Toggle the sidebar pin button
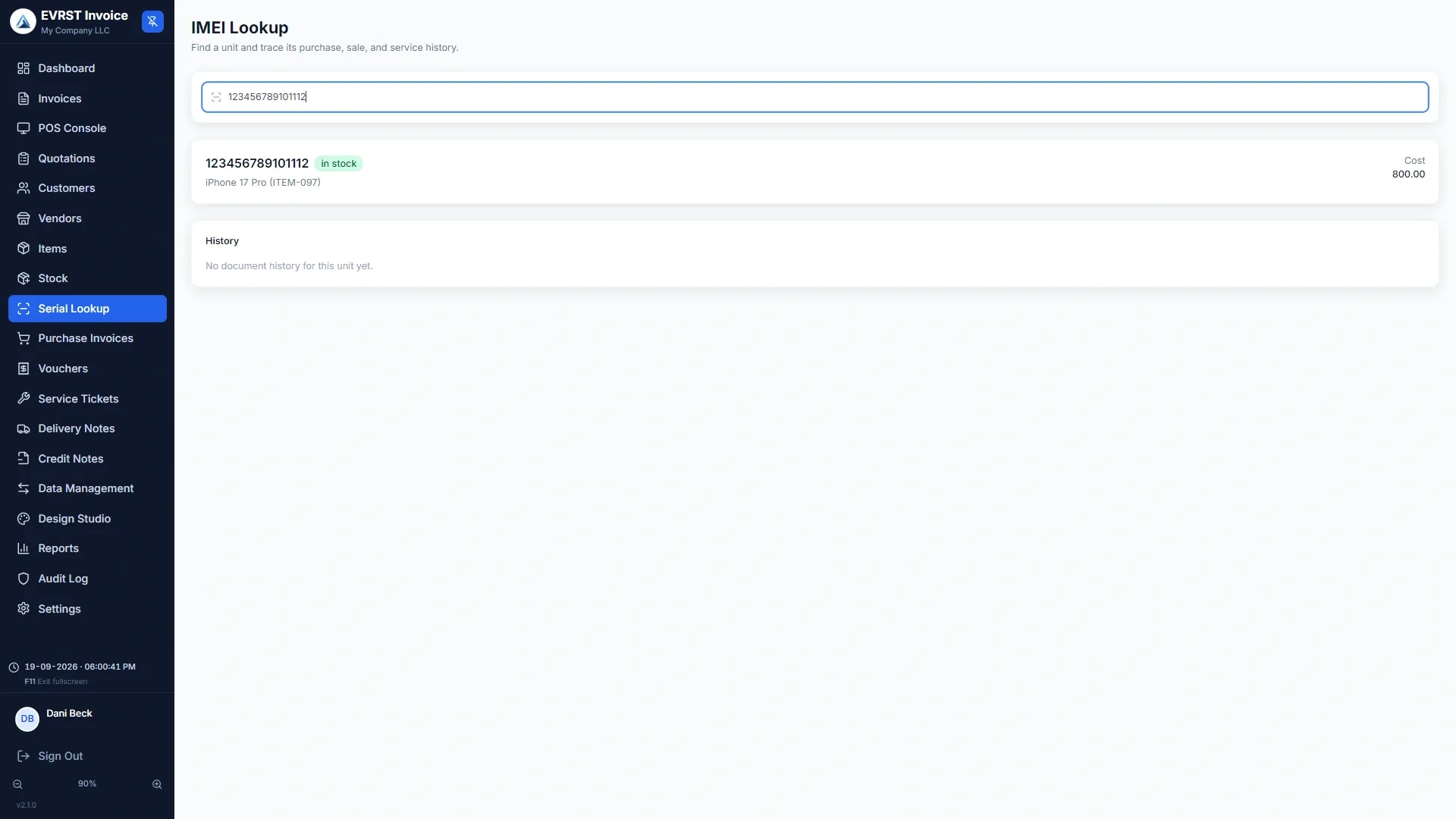Image resolution: width=1456 pixels, height=819 pixels. tap(152, 21)
